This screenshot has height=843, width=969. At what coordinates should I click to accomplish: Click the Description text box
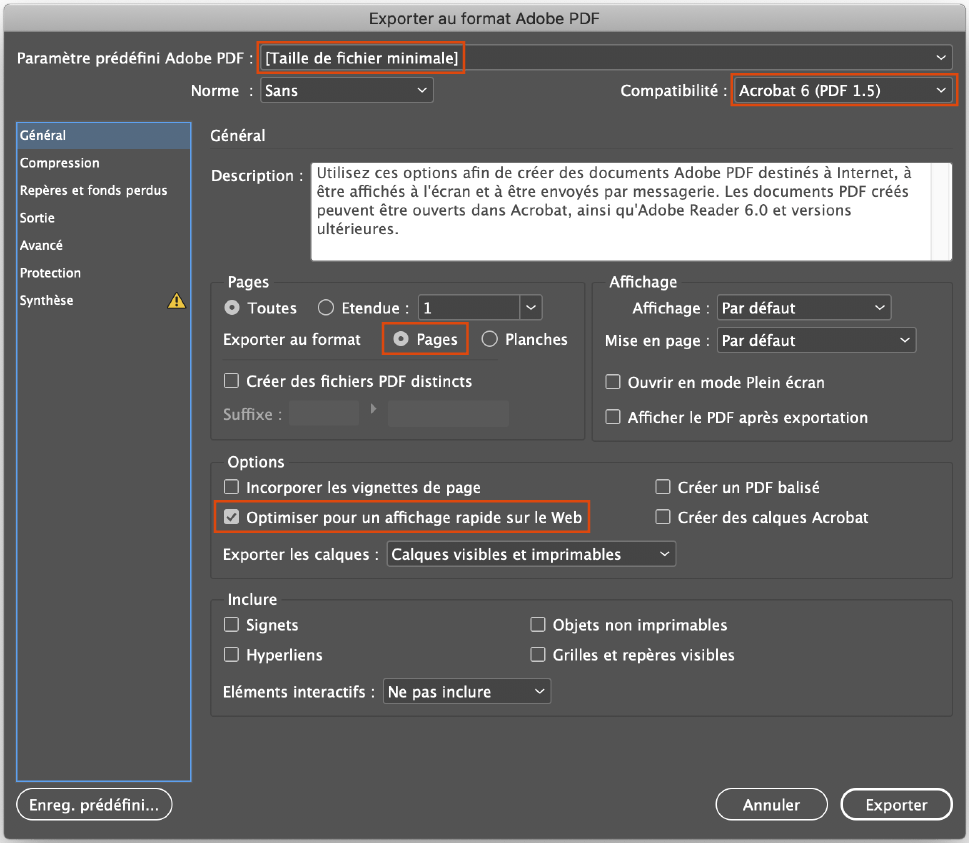tap(622, 211)
